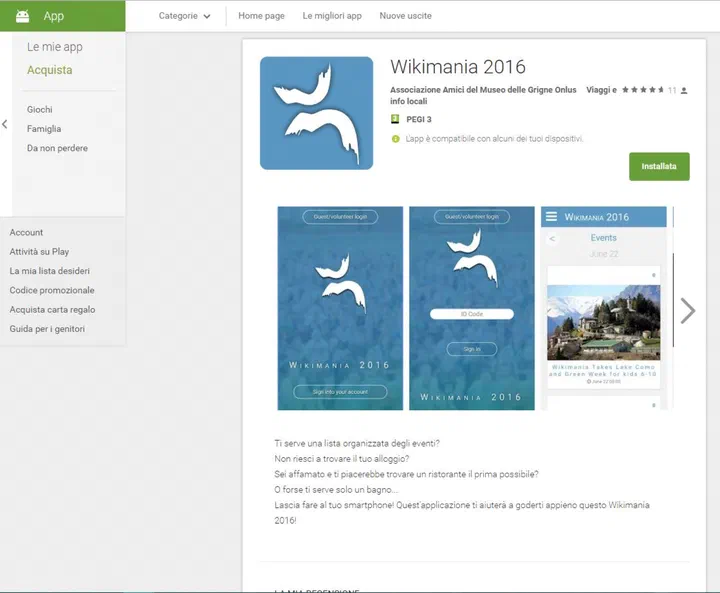
Task: Open La mia lista desideri
Action: click(x=50, y=271)
